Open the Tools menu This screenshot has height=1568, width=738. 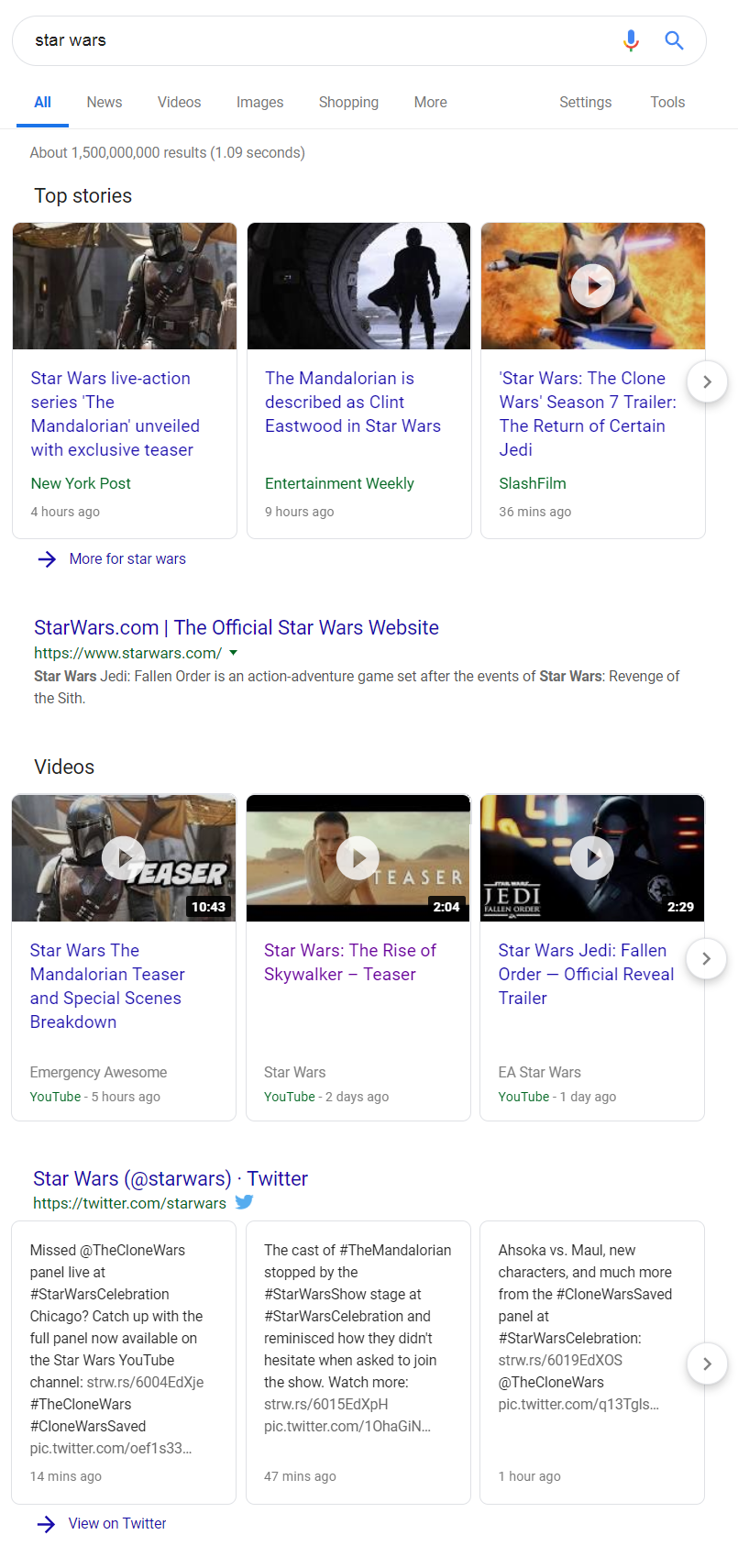point(667,103)
